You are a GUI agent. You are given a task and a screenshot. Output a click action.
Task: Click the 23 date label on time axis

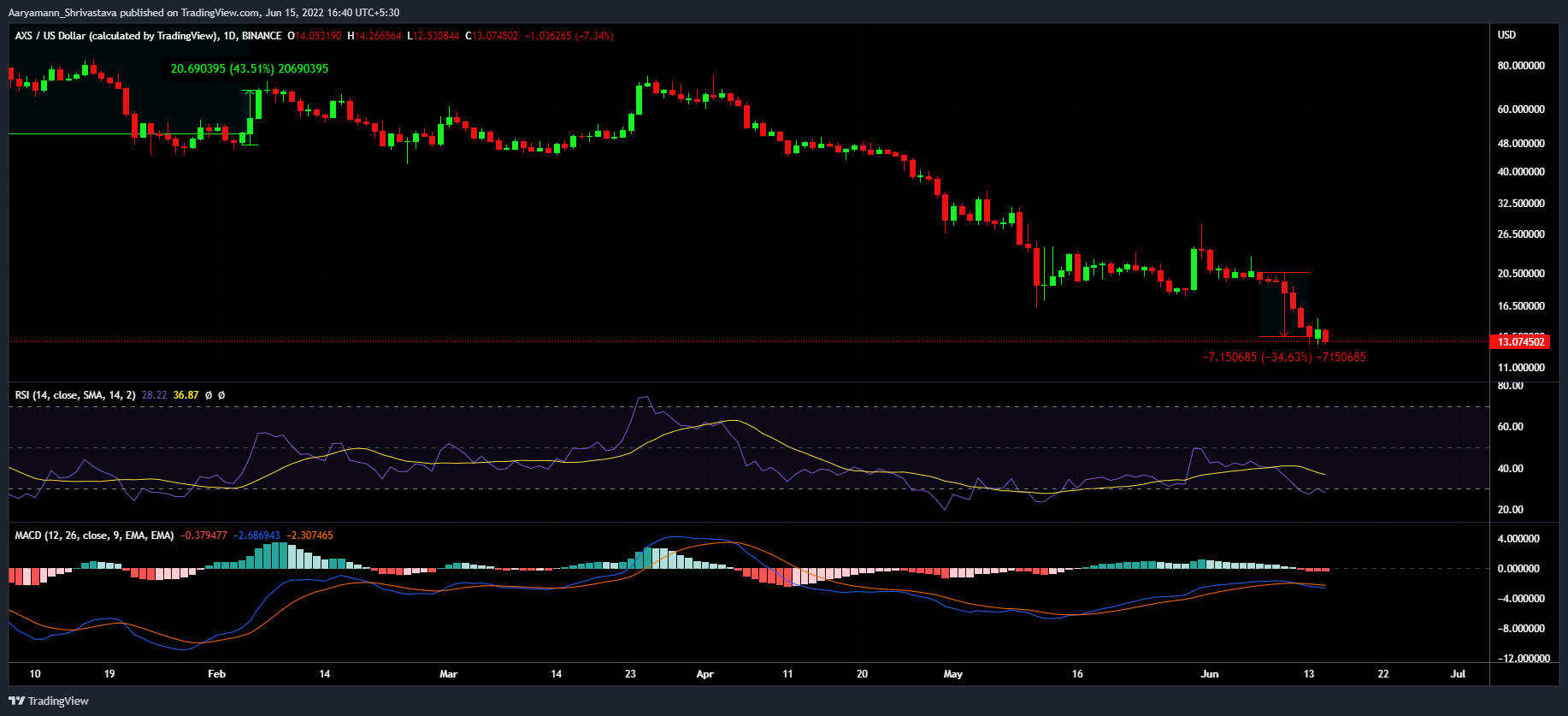630,674
